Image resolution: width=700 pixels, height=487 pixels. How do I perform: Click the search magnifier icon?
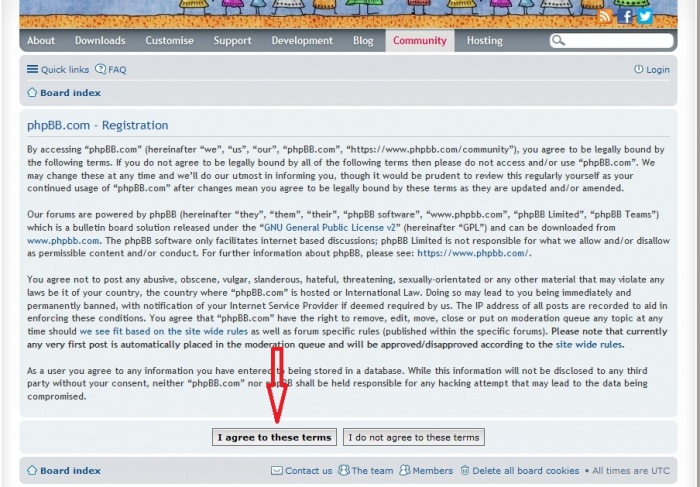[x=558, y=41]
